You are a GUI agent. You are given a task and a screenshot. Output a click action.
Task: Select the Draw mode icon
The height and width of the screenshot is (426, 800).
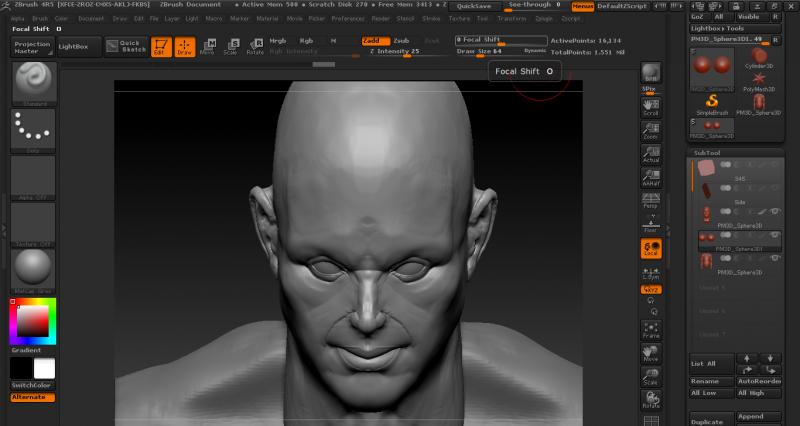[x=185, y=47]
